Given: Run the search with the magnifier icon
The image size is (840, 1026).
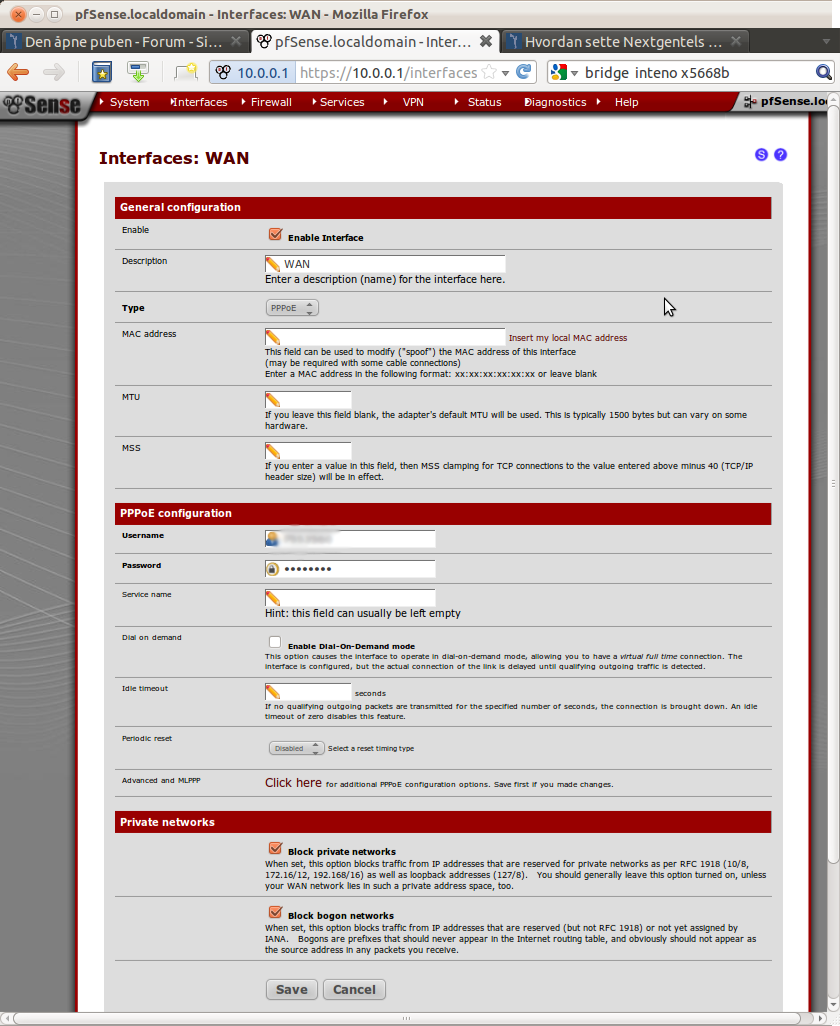Looking at the screenshot, I should tap(824, 72).
